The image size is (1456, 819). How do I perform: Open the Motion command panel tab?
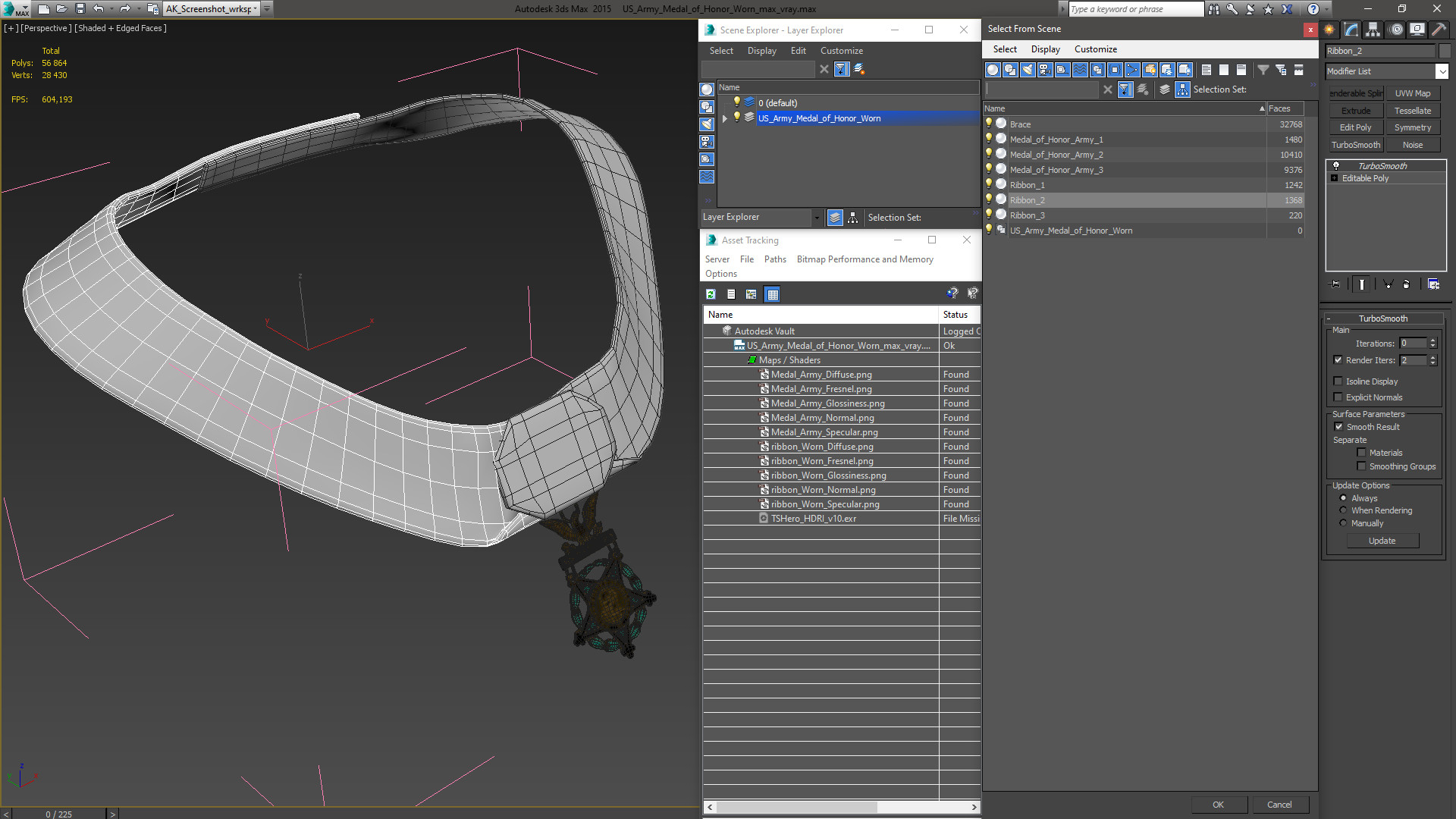[1396, 30]
